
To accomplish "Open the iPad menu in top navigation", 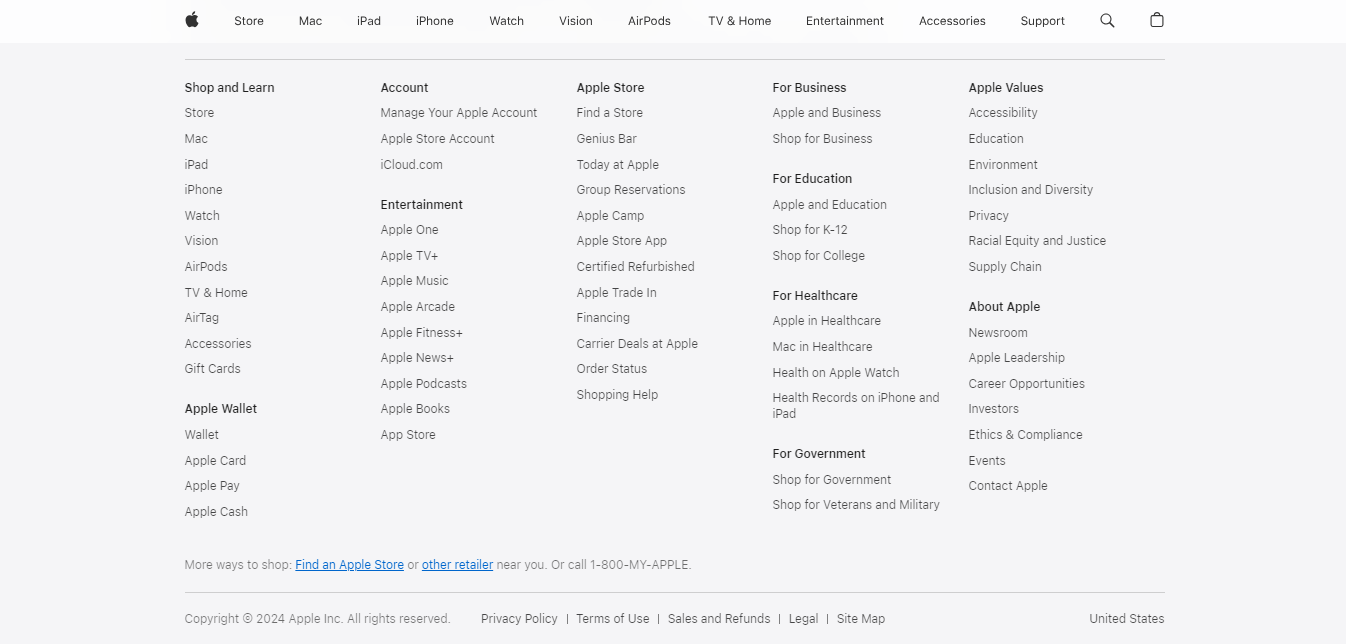I will (x=369, y=21).
